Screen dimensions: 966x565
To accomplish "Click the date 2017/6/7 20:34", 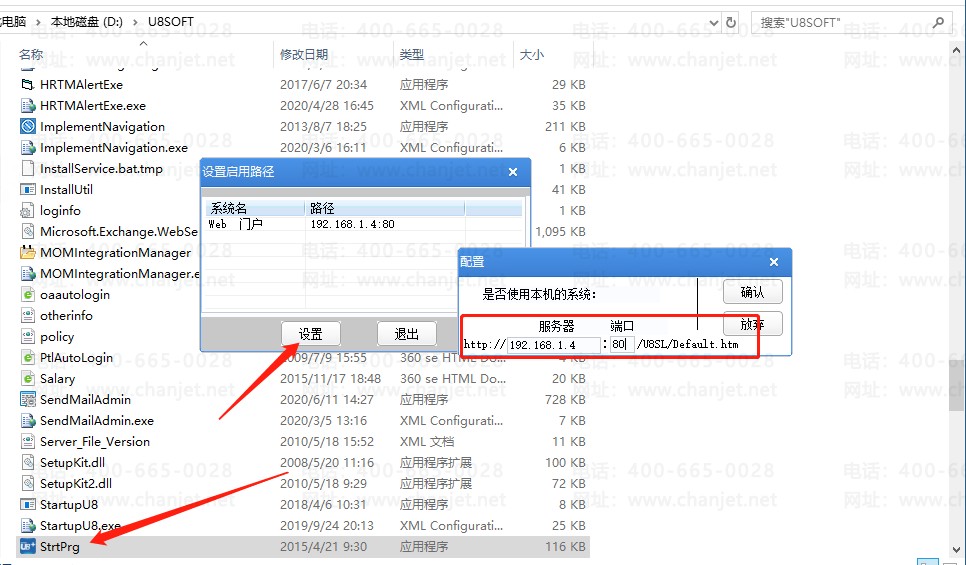I will [323, 84].
